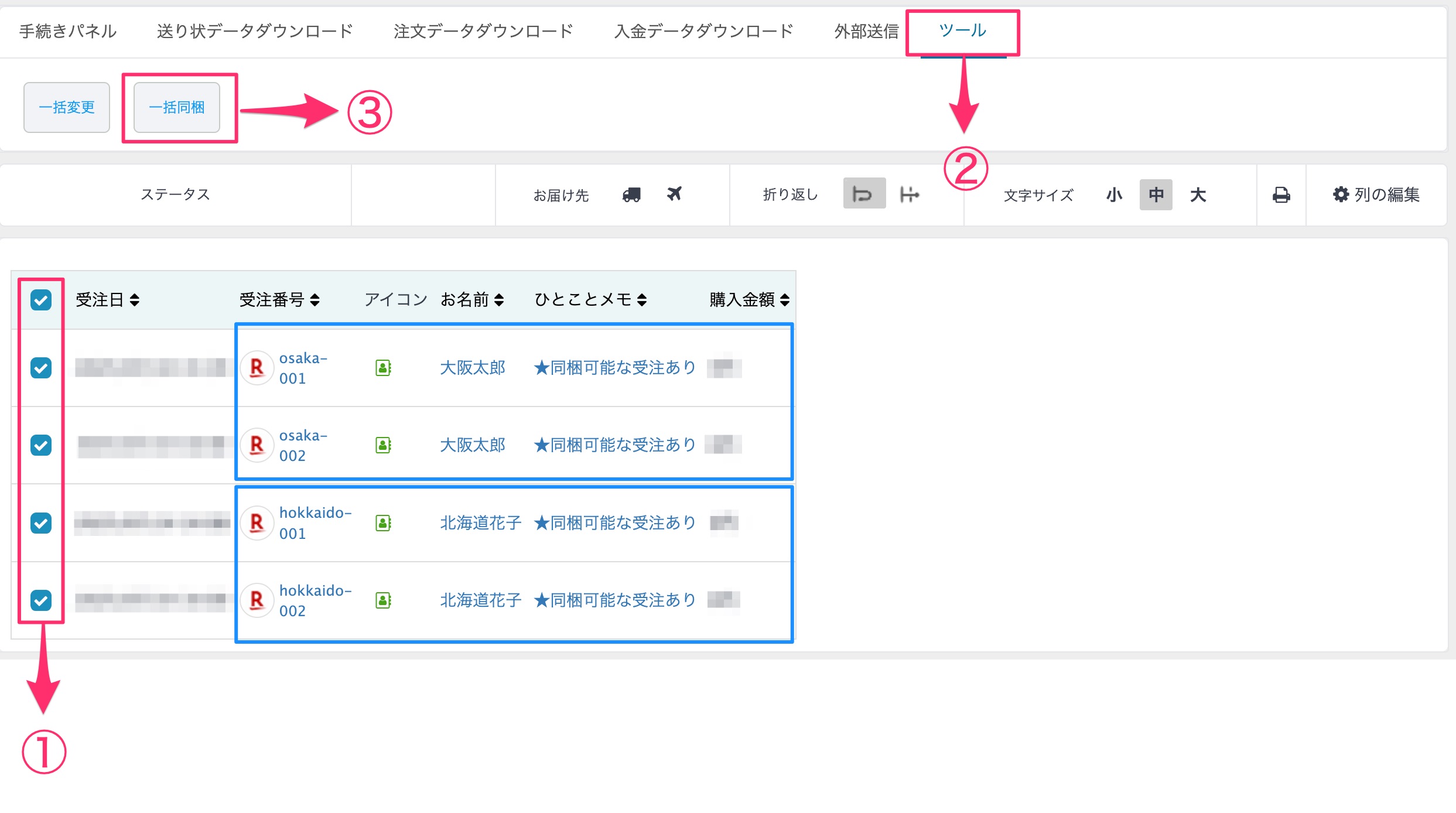1456x813 pixels.
Task: Click the printer icon
Action: (x=1281, y=194)
